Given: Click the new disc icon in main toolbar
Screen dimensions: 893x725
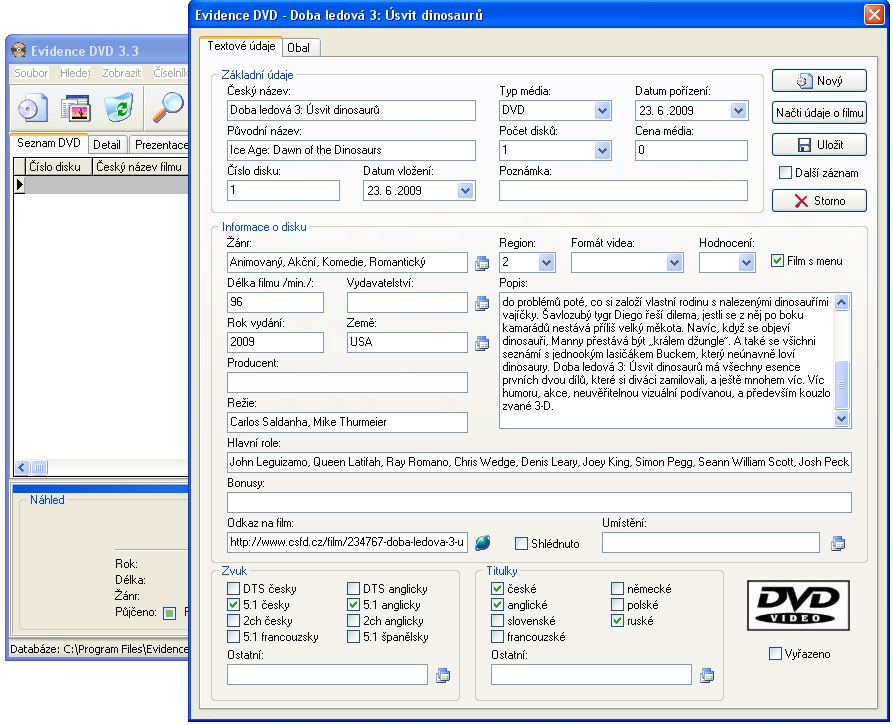Looking at the screenshot, I should click(32, 108).
